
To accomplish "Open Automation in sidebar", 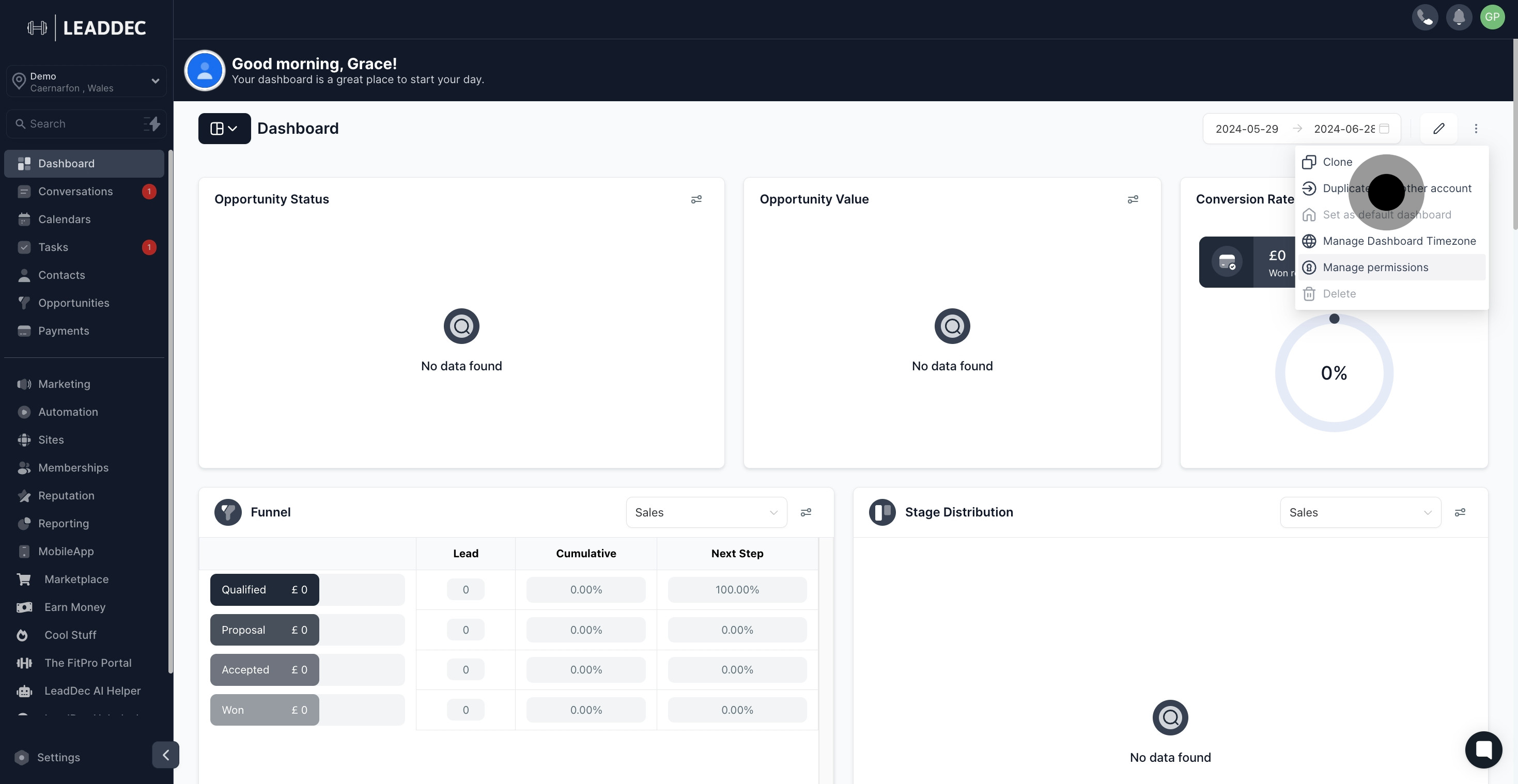I will (x=84, y=412).
